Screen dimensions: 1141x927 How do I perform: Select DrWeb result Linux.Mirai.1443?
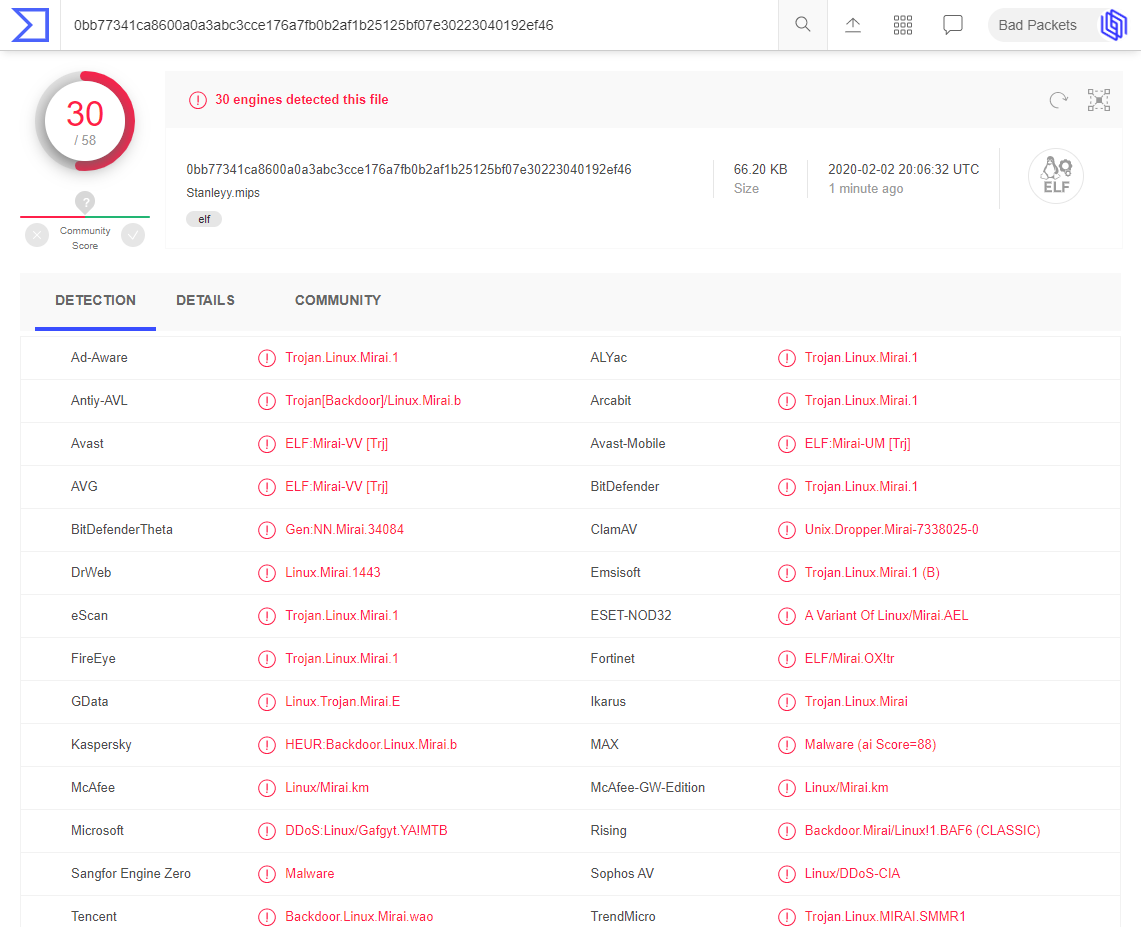pyautogui.click(x=333, y=573)
